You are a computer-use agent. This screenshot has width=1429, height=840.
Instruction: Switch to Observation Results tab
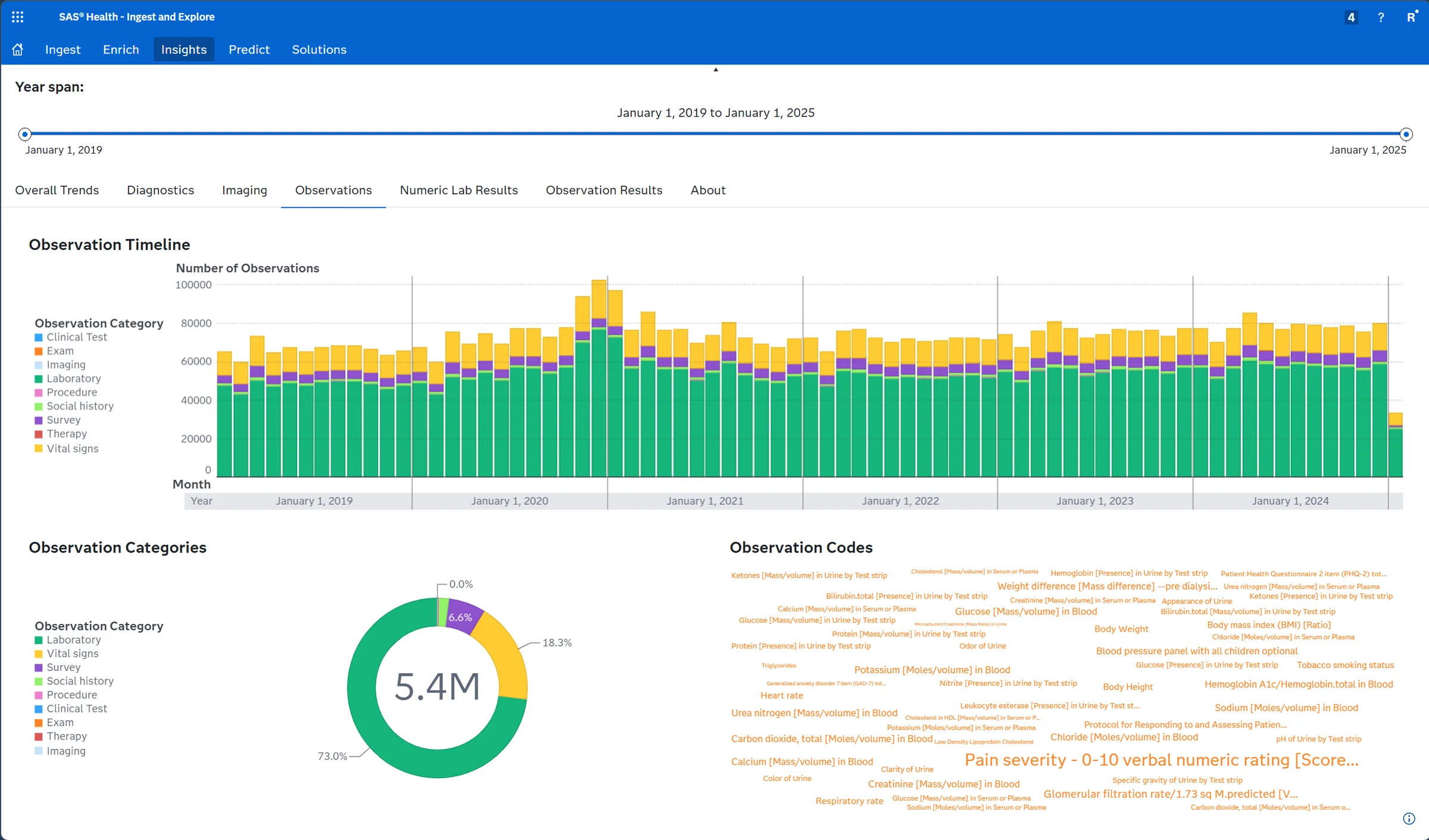pos(604,190)
